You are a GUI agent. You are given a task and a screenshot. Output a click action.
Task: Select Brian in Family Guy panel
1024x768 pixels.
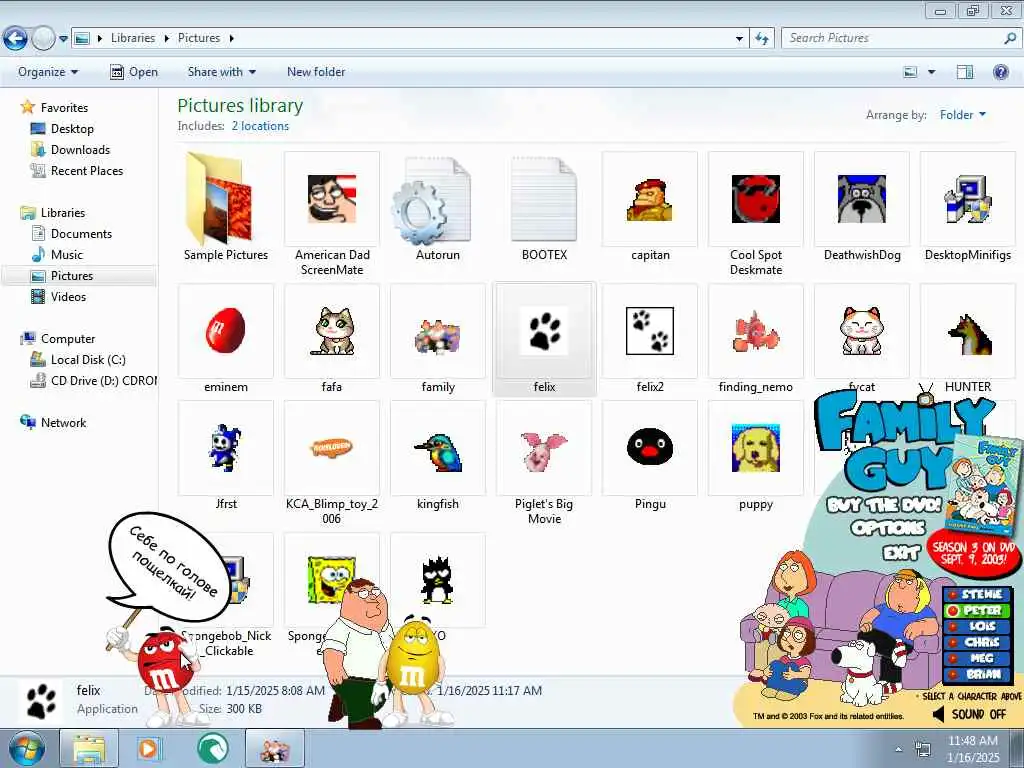pos(977,674)
